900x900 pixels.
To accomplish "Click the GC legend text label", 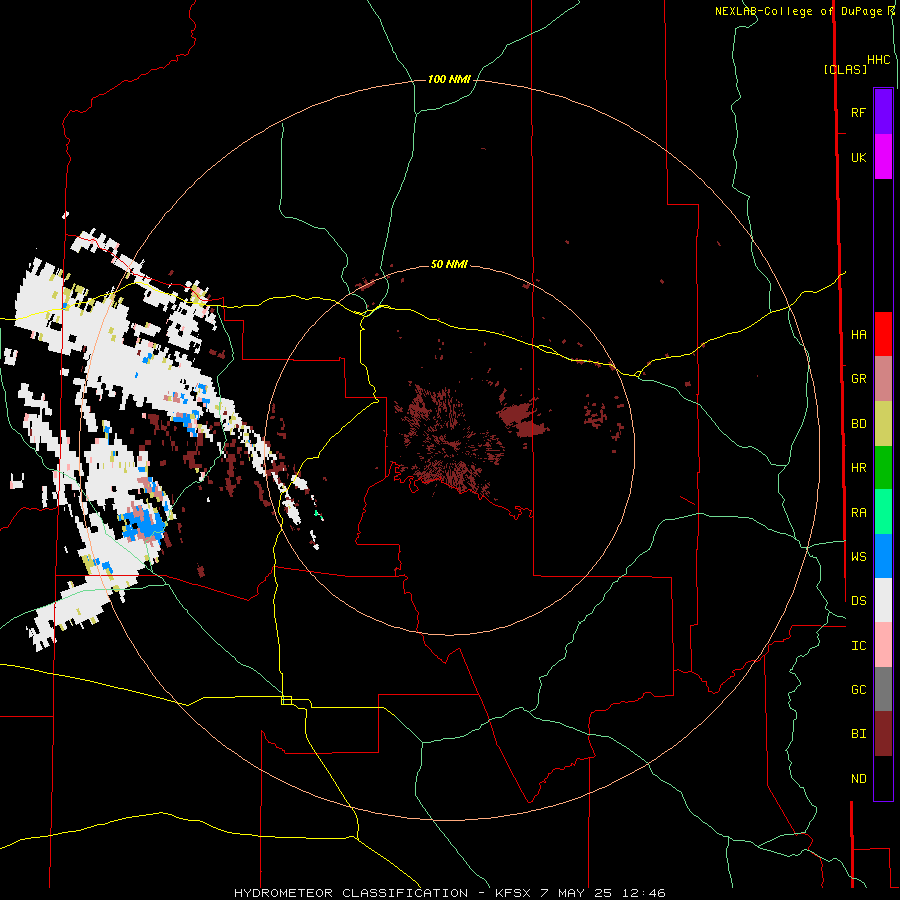I will tap(858, 690).
